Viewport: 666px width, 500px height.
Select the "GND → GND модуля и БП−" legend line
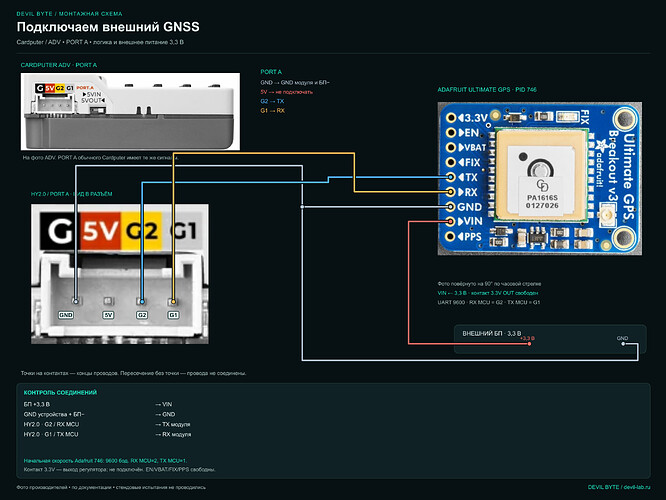pos(295,82)
